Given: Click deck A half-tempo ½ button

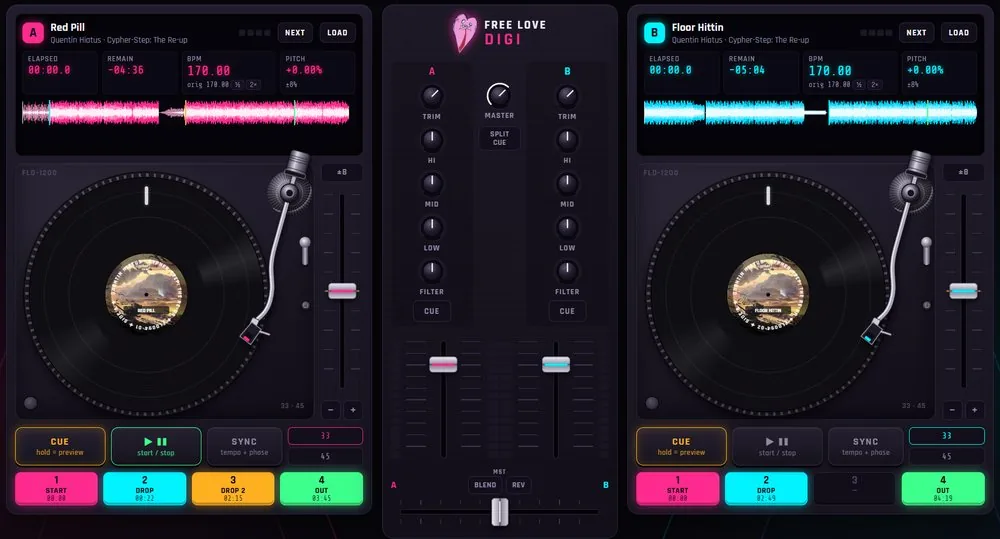Looking at the screenshot, I should [238, 84].
